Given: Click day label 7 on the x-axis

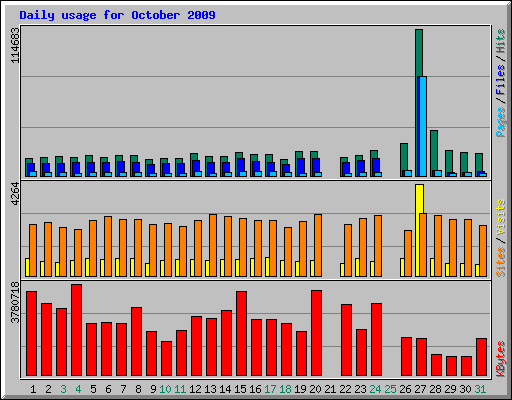Looking at the screenshot, I should point(123,389).
